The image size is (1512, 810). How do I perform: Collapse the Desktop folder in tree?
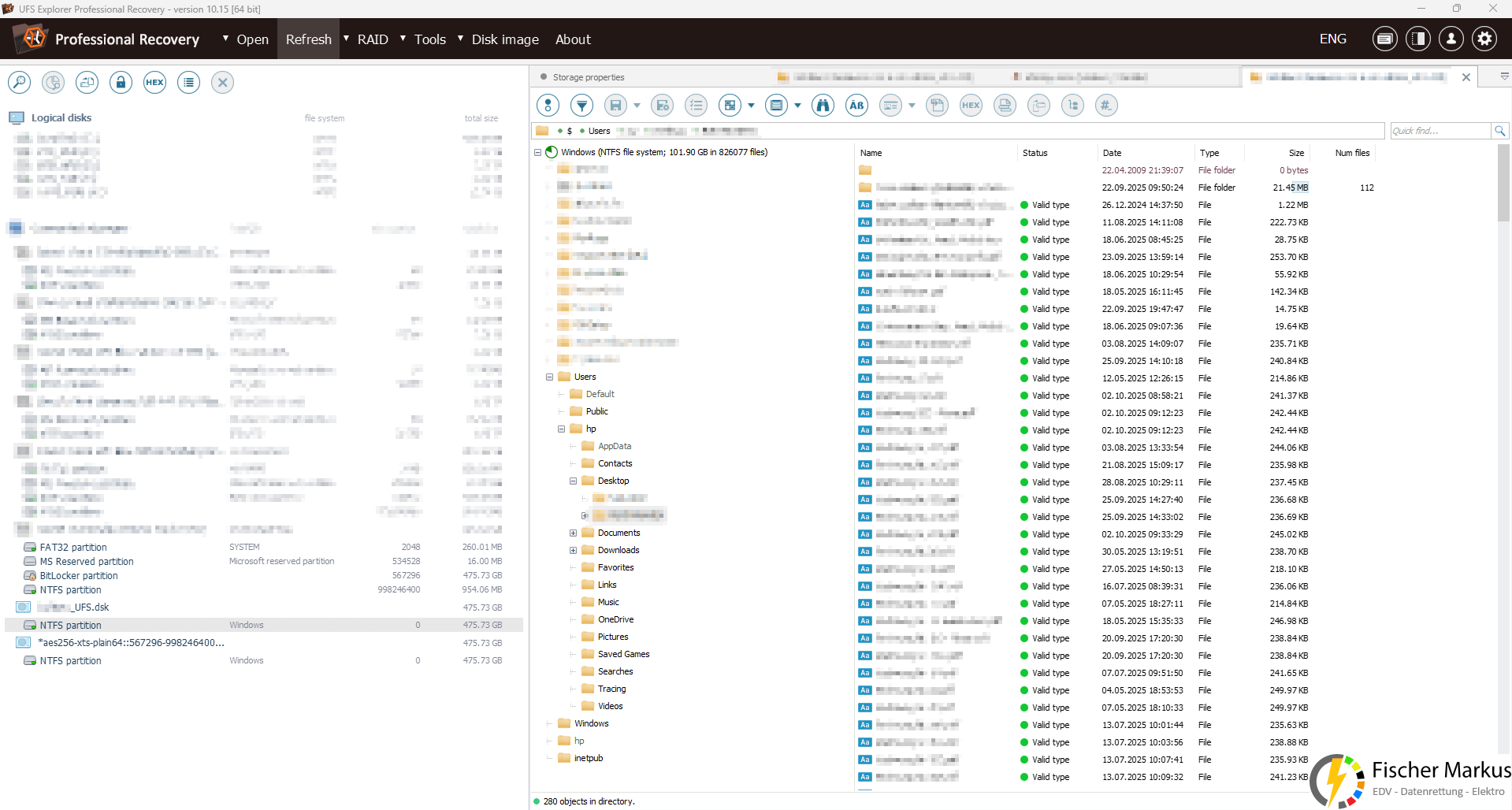574,481
